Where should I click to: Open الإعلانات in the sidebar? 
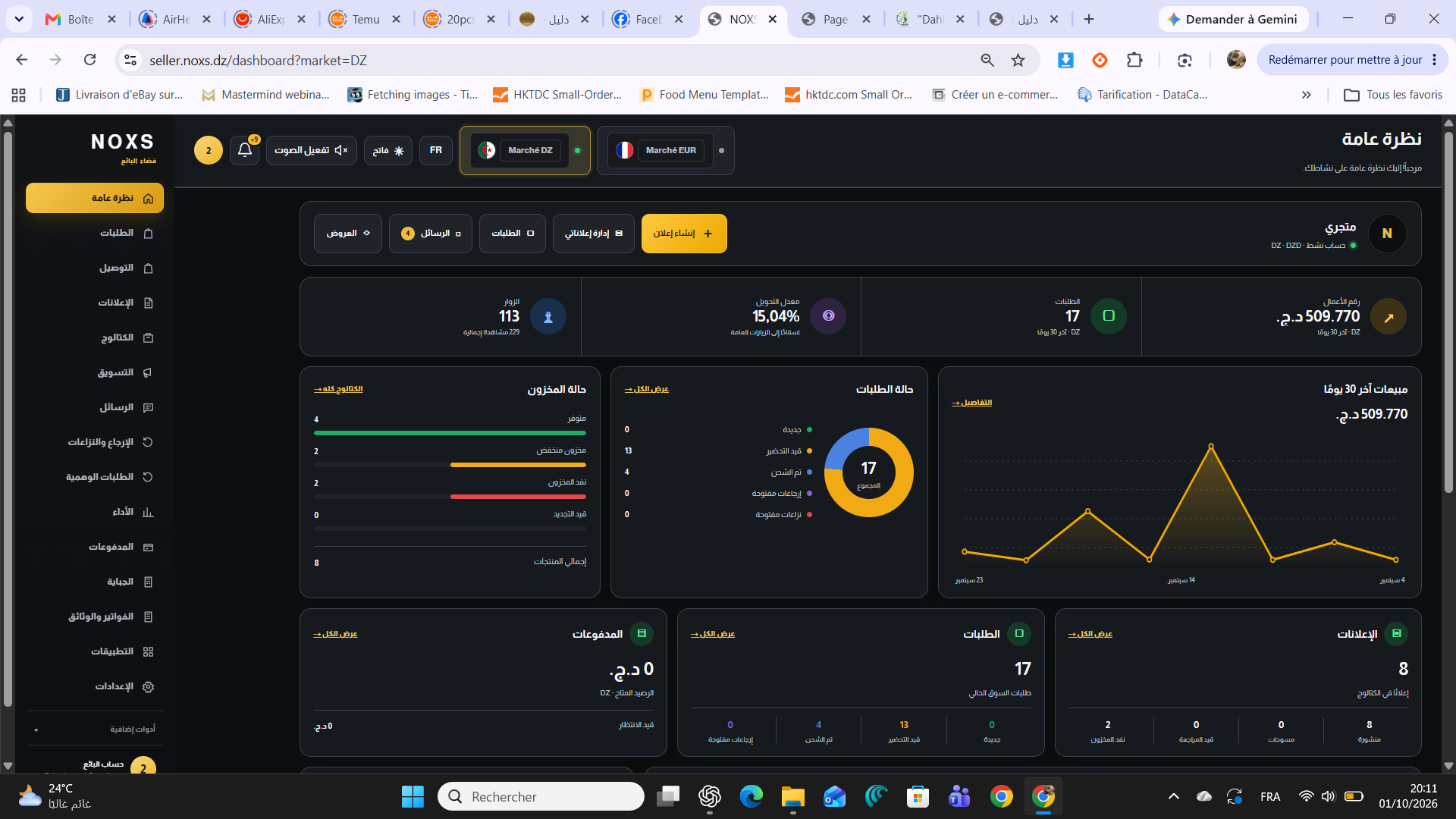[x=95, y=303]
